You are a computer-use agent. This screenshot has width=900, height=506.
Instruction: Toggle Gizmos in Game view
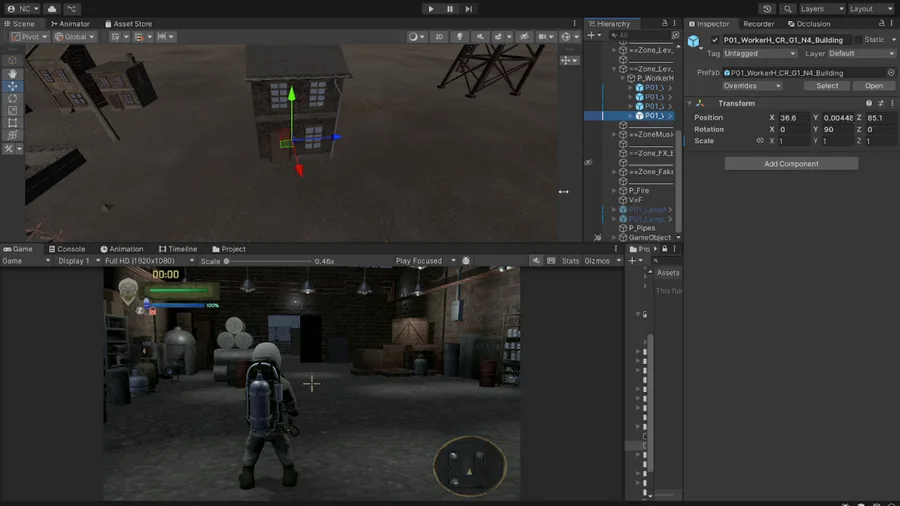597,261
